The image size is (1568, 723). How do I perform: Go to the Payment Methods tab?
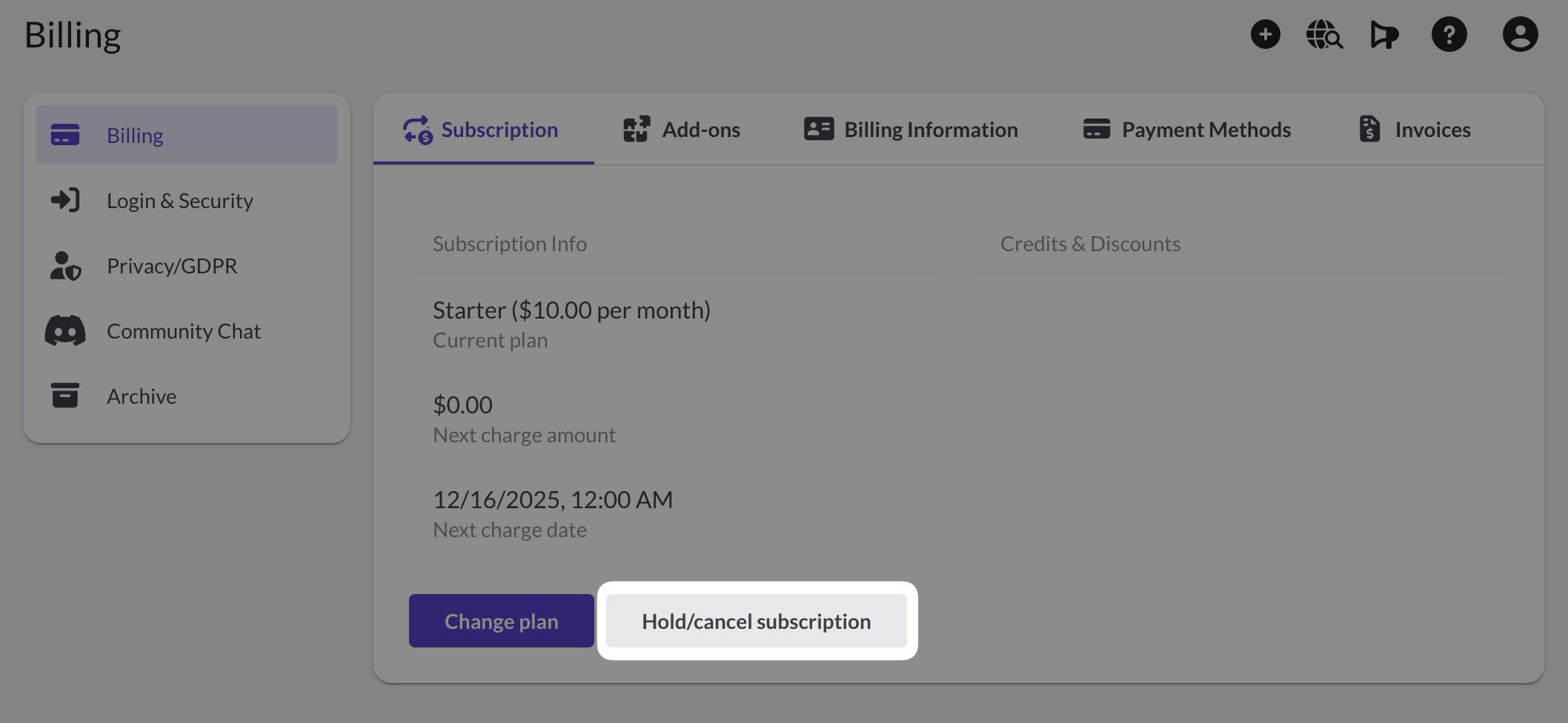pyautogui.click(x=1187, y=130)
